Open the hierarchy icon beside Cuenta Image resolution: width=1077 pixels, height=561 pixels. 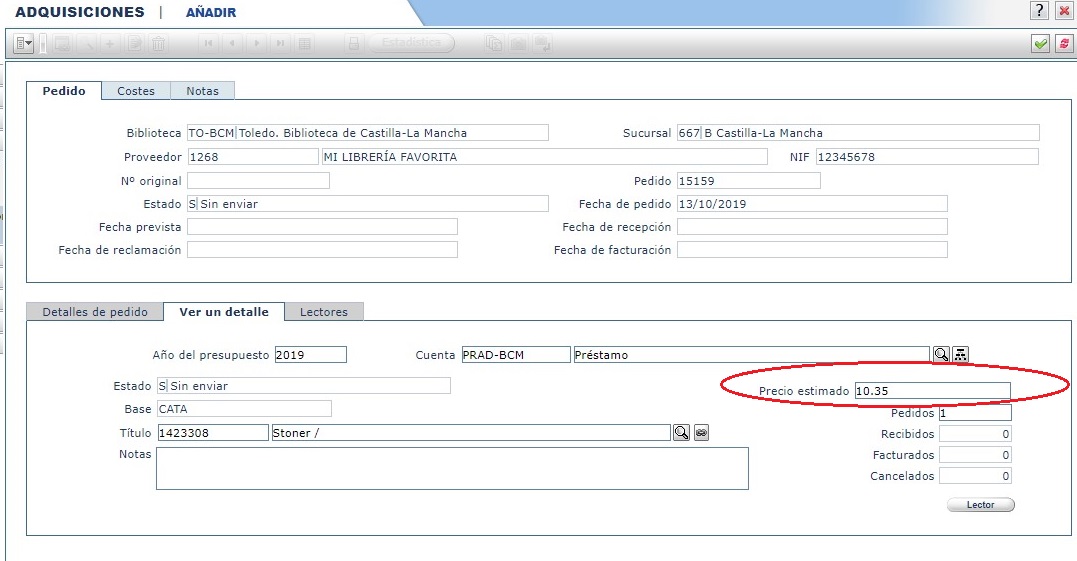(x=960, y=355)
